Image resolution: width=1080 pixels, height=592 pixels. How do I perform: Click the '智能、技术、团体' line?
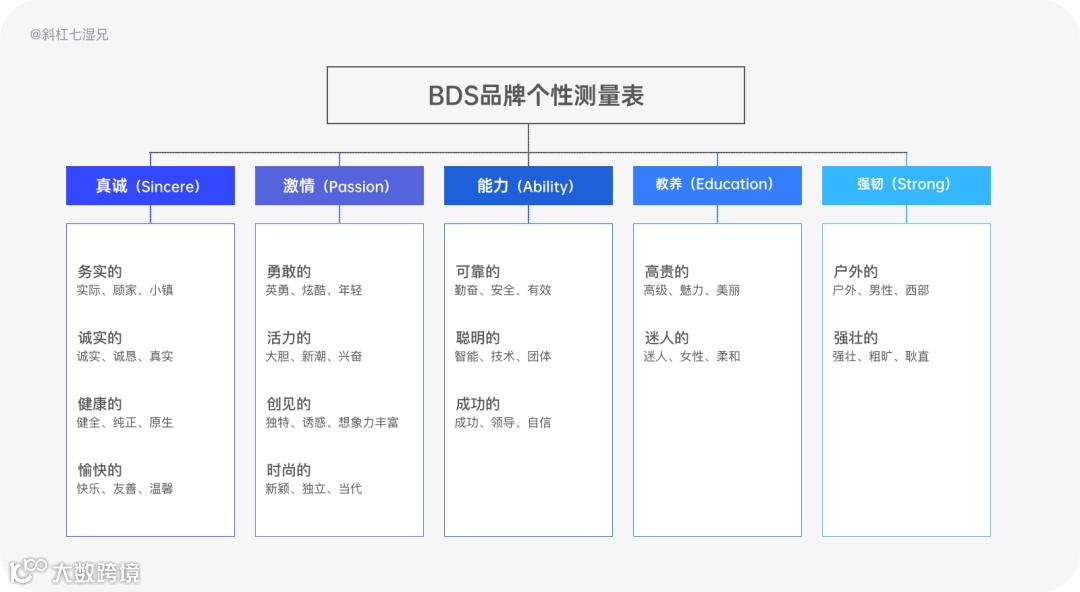[503, 356]
